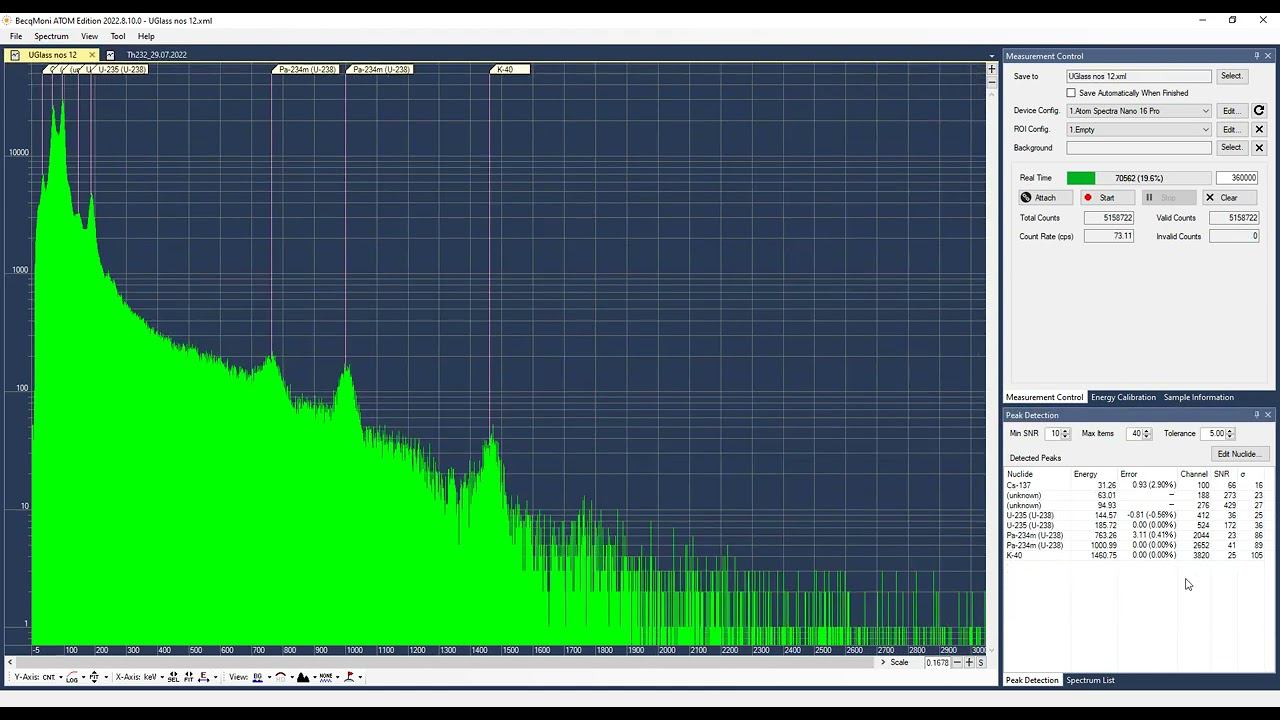This screenshot has width=1280, height=720.
Task: Click the X-axis SEL range icon
Action: click(x=173, y=677)
